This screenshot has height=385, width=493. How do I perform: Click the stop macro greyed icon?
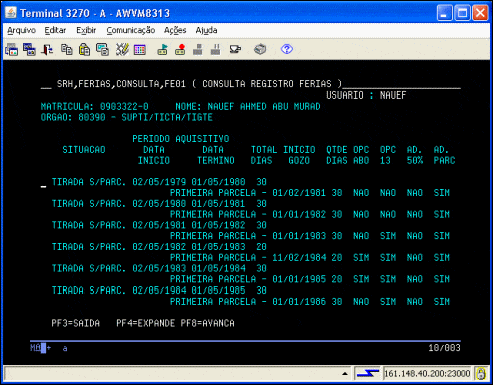pos(198,50)
